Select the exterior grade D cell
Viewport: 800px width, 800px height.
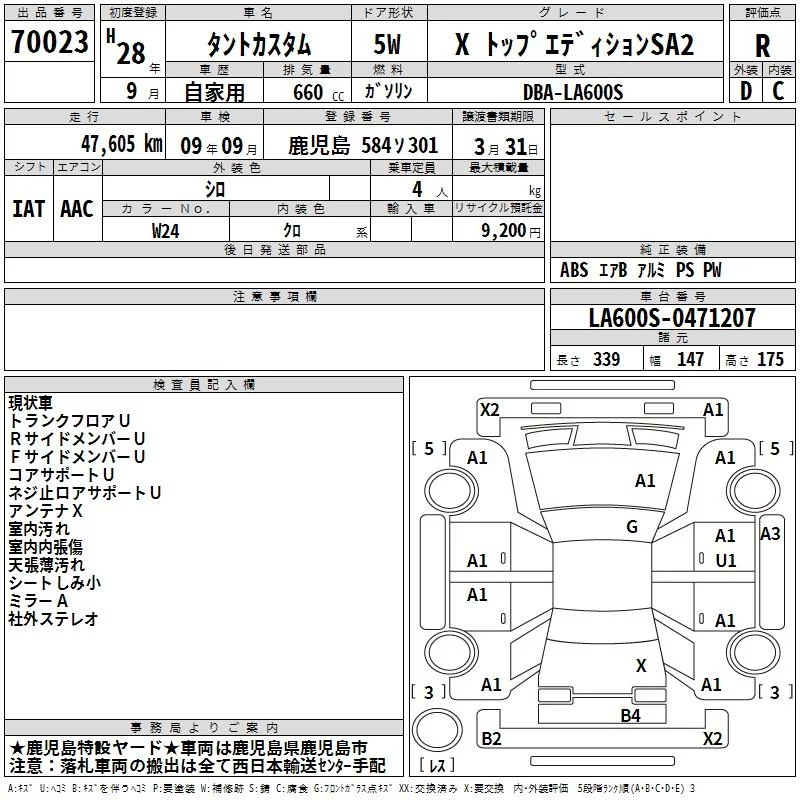745,90
